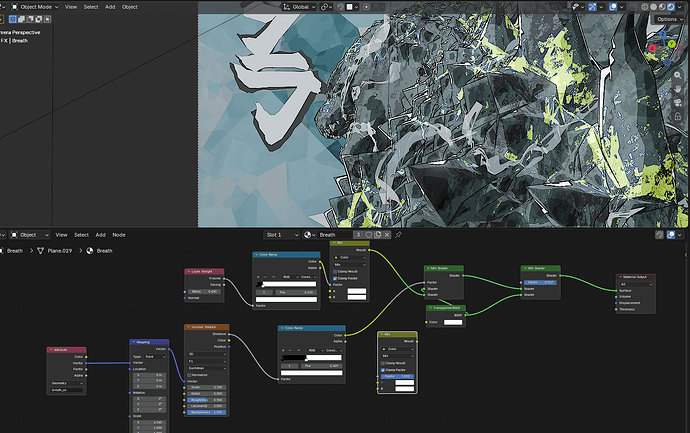Open the material browse sphere icon

[x=309, y=235]
